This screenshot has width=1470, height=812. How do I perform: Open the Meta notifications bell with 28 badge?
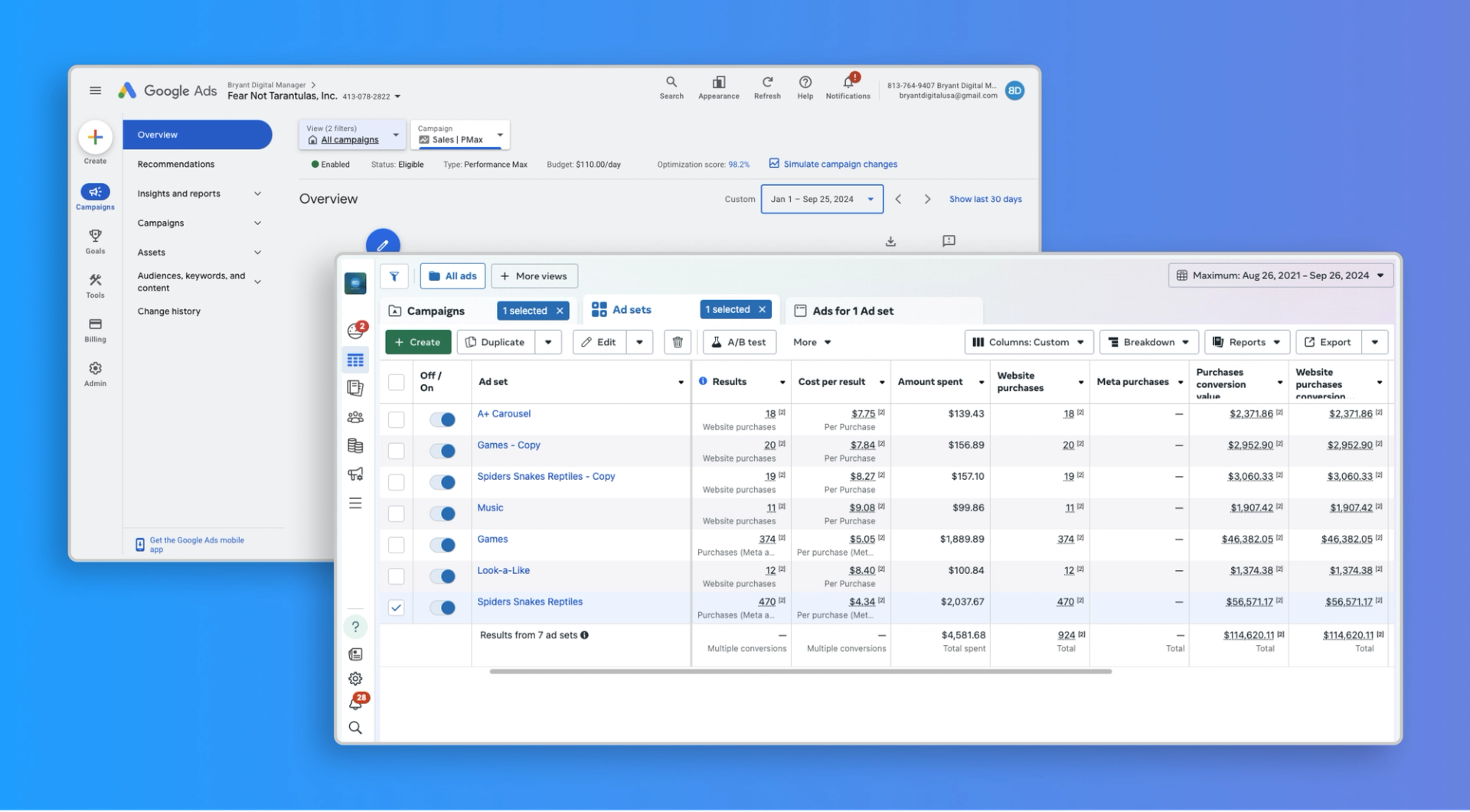(x=357, y=702)
